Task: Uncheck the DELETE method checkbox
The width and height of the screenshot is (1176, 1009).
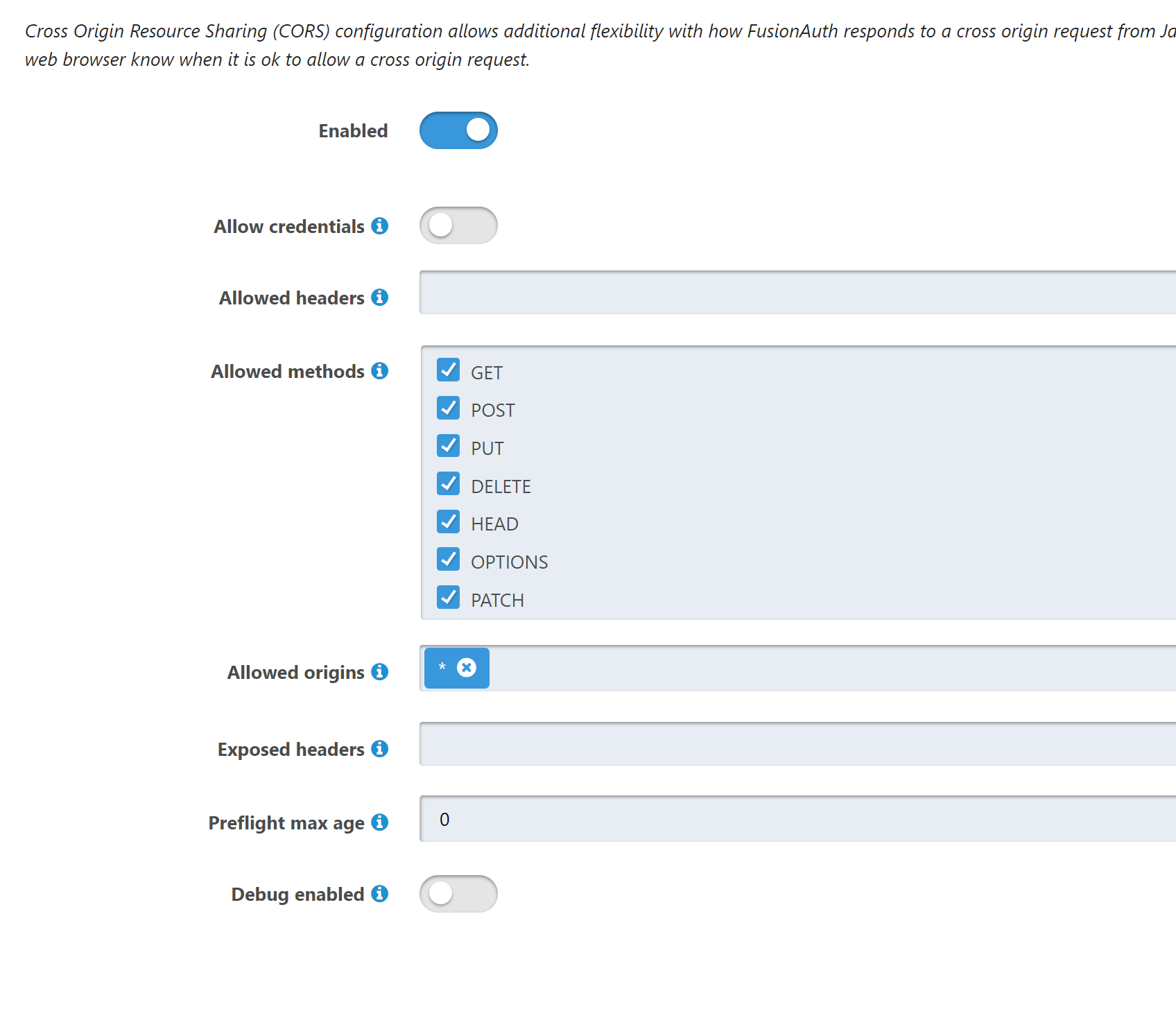Action: click(449, 483)
